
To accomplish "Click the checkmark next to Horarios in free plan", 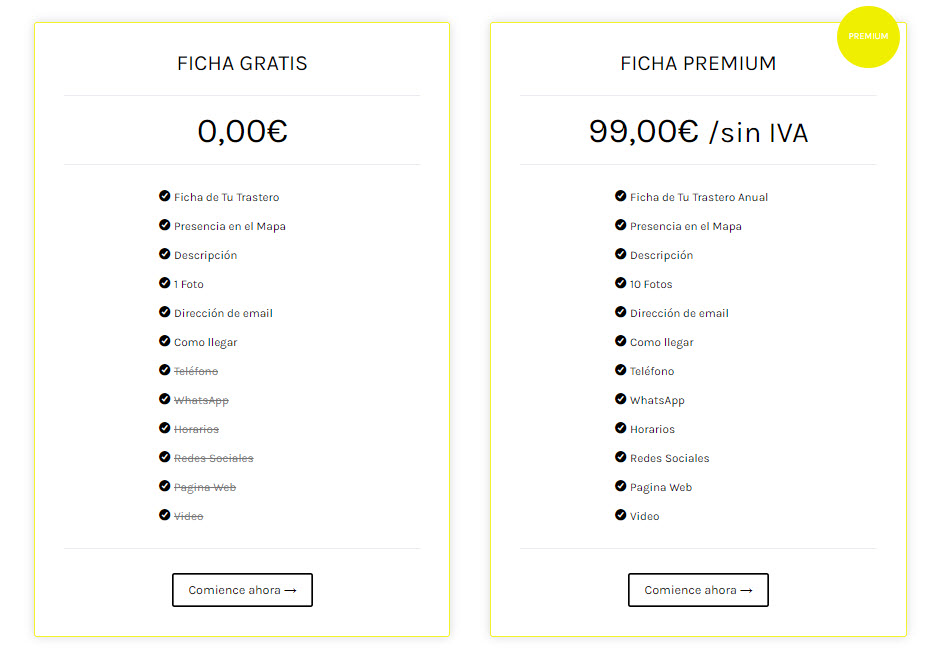I will click(x=164, y=428).
